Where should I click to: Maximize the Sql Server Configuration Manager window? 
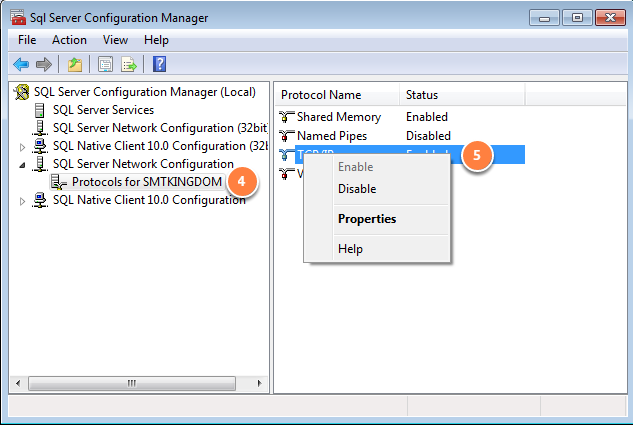point(577,18)
